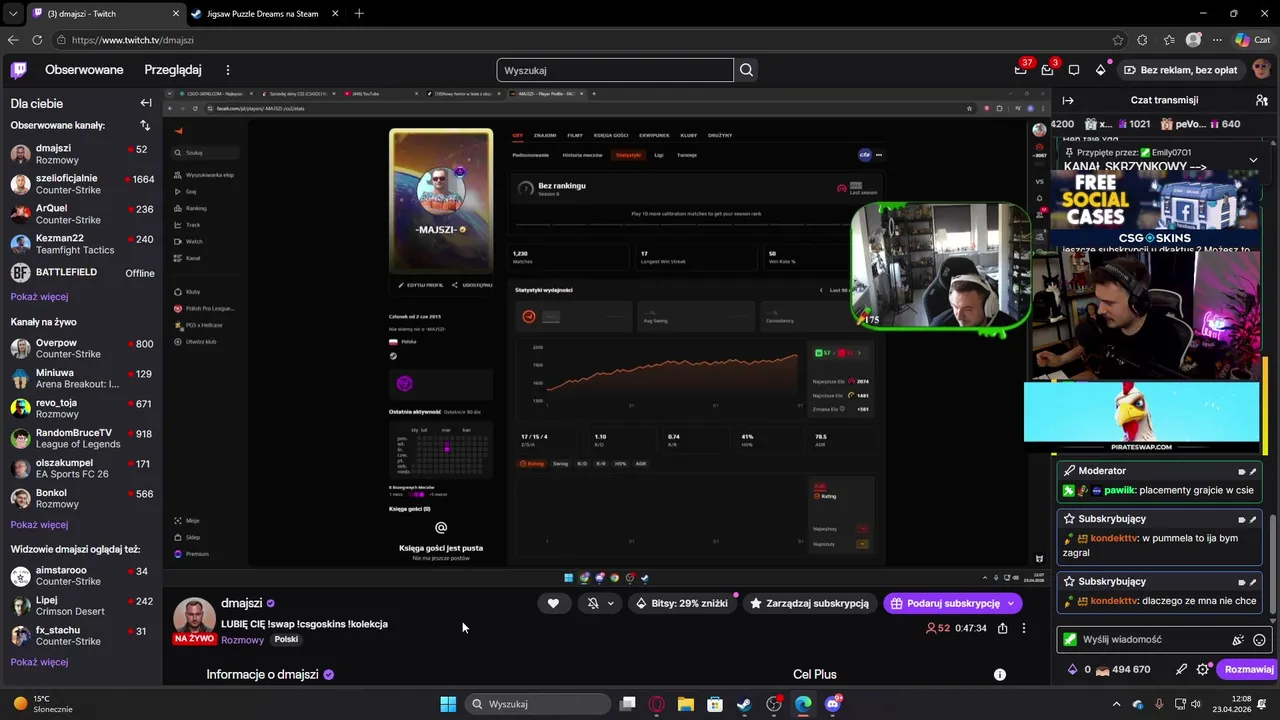
Task: Click the Windows taskbar search box
Action: (x=540, y=704)
